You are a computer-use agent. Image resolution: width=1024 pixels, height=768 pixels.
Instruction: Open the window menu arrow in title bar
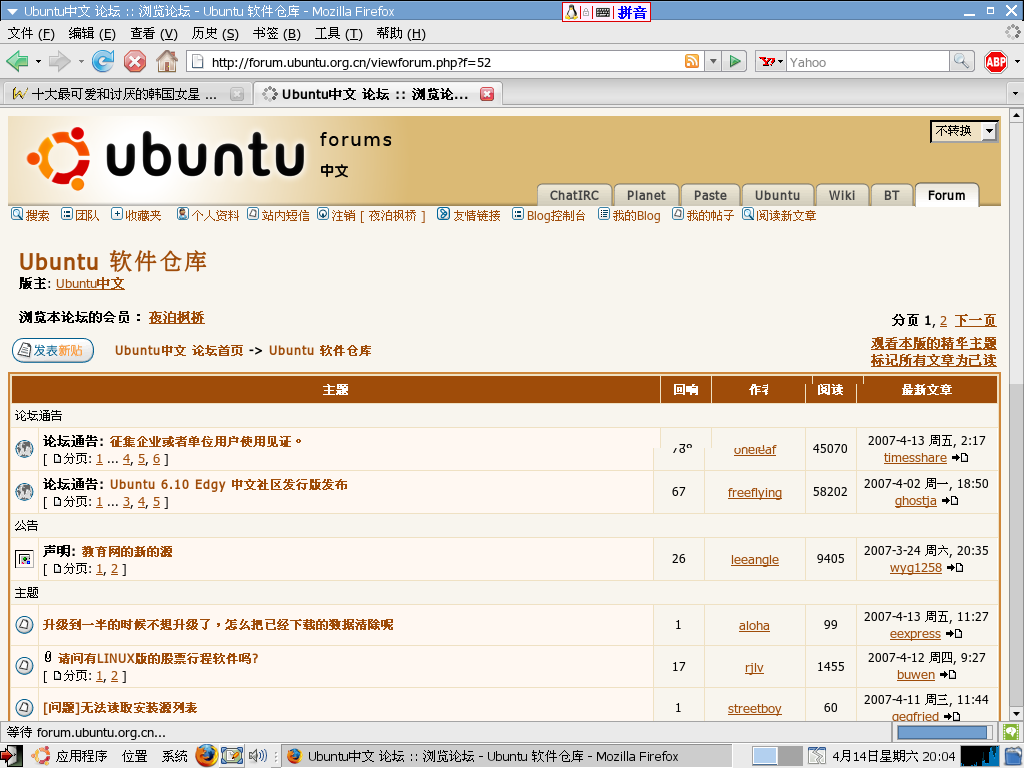(x=11, y=11)
